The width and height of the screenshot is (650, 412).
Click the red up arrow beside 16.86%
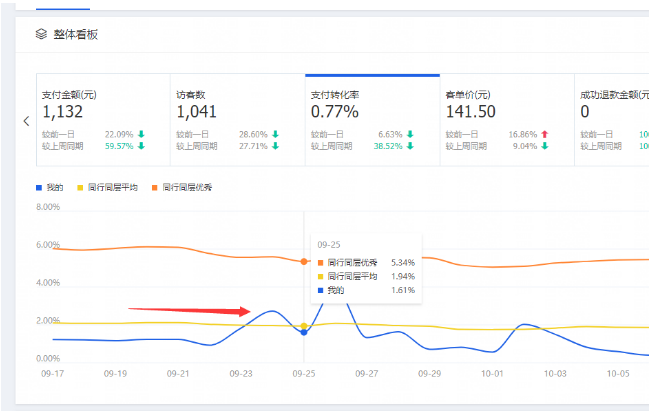coord(545,134)
